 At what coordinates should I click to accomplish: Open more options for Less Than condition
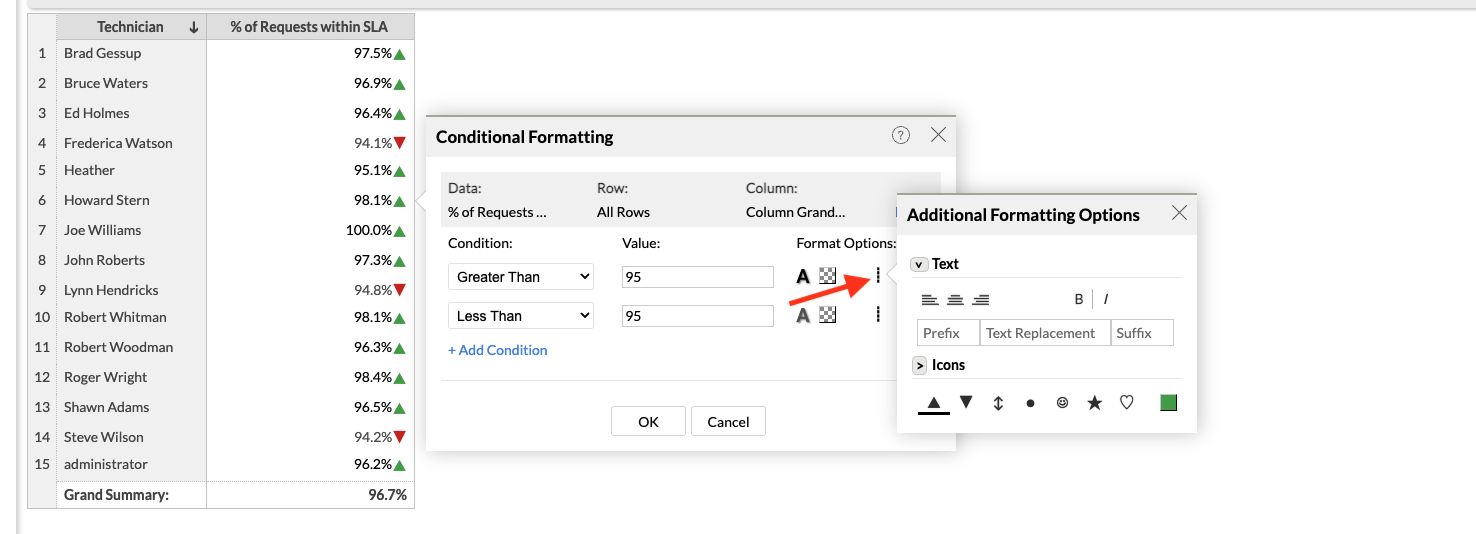(x=878, y=315)
